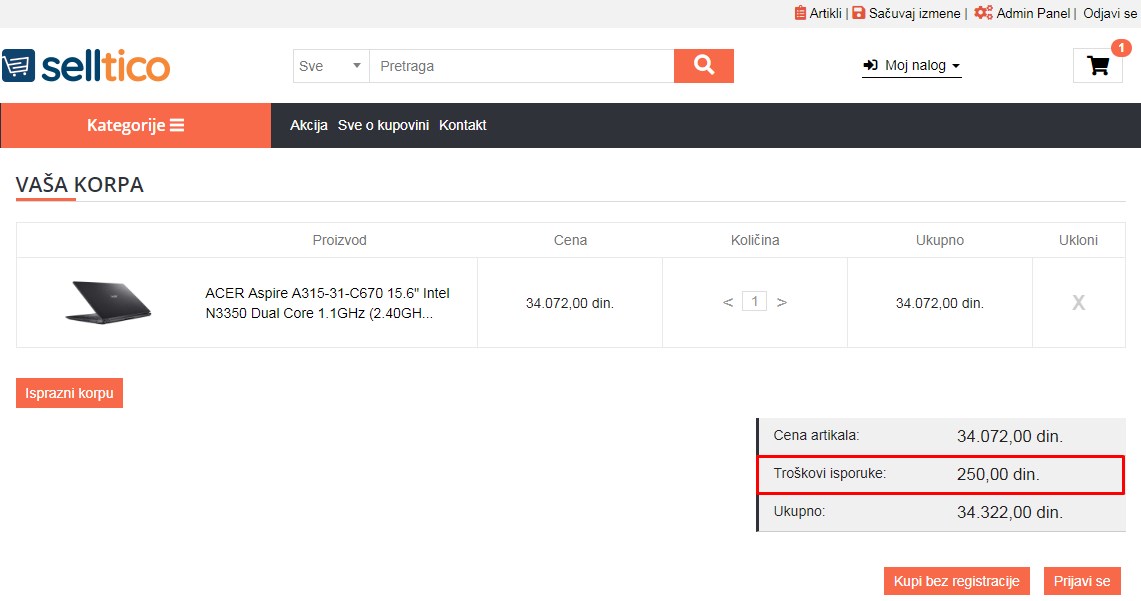Click the VAŠA KORPA heading
1141x601 pixels.
(x=79, y=185)
